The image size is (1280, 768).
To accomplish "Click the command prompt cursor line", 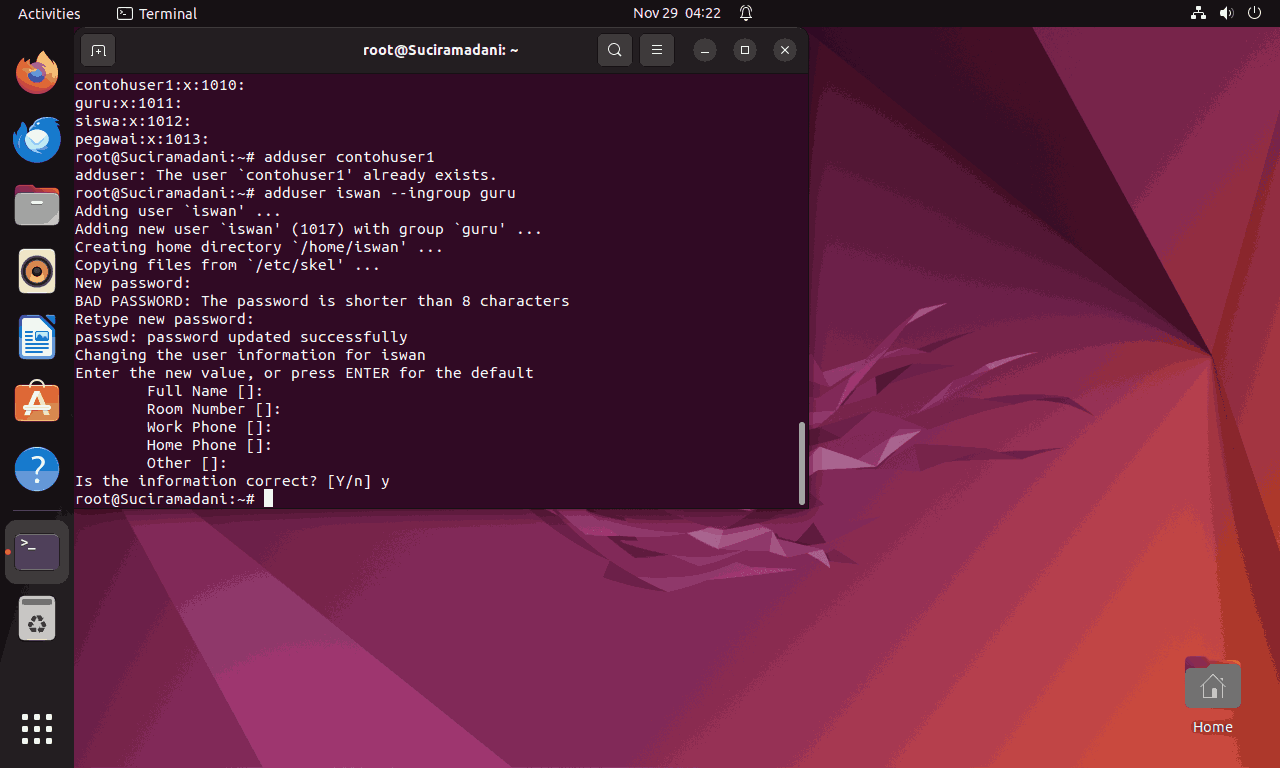I will [x=174, y=499].
